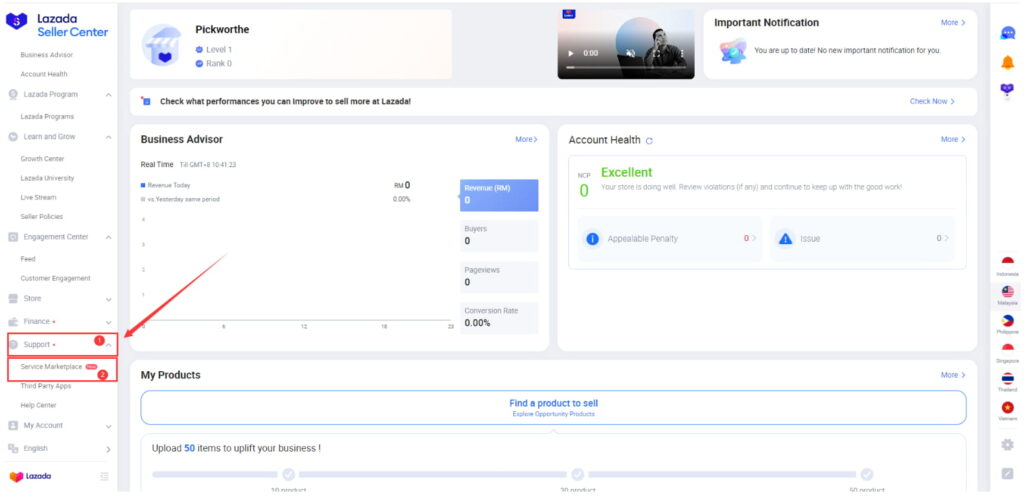Play the seller video
The height and width of the screenshot is (502, 1024).
(571, 54)
